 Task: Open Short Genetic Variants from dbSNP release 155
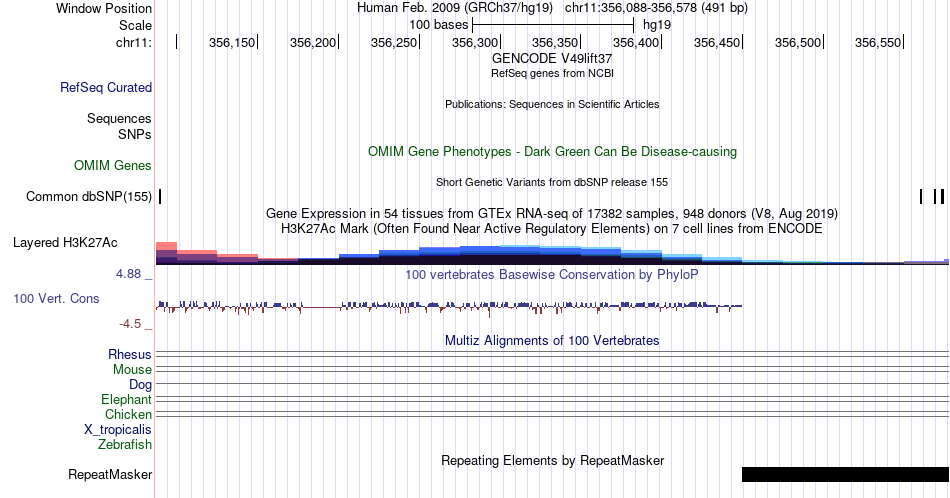point(552,182)
